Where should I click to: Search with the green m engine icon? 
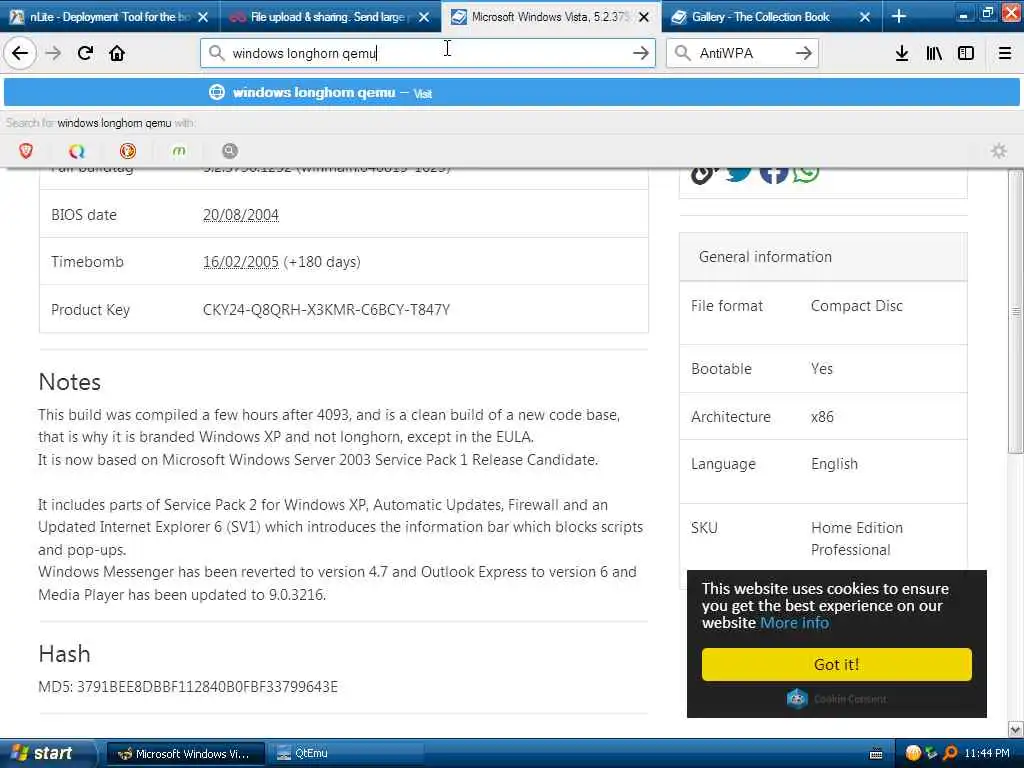179,152
